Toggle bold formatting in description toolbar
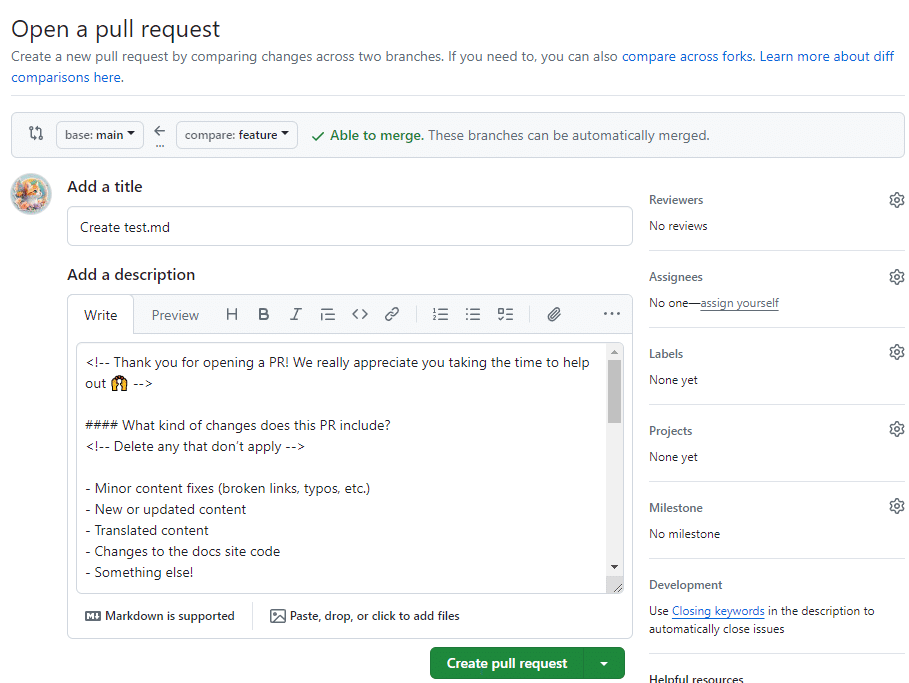909x683 pixels. (264, 314)
